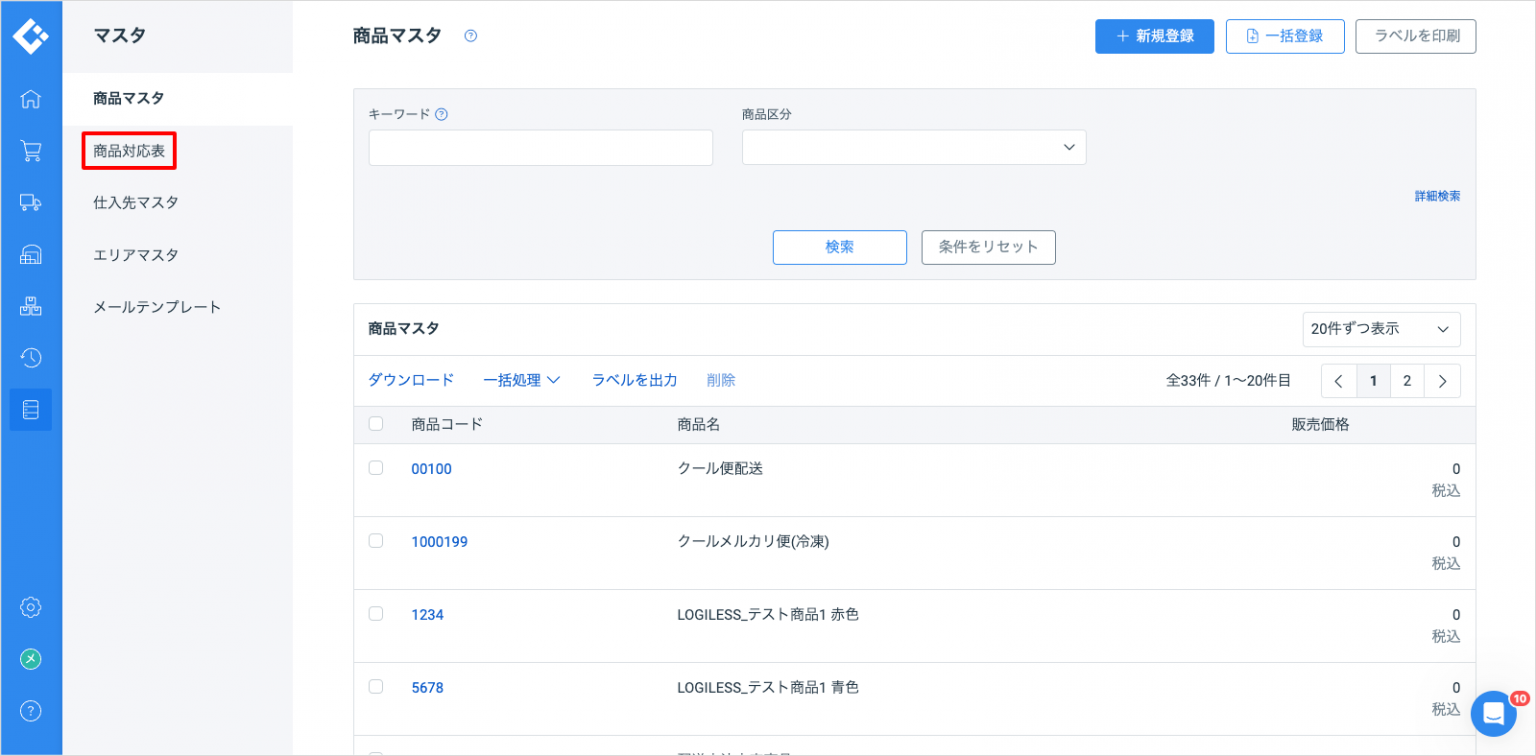Image resolution: width=1536 pixels, height=756 pixels.
Task: Open the 一括処理 dropdown menu
Action: 521,380
